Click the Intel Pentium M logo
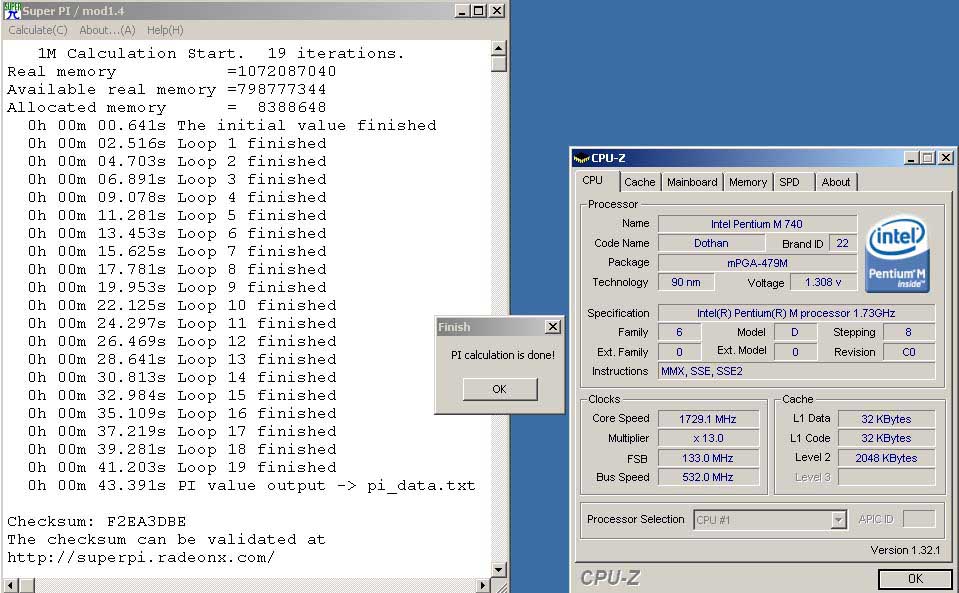This screenshot has height=593, width=959. (897, 252)
